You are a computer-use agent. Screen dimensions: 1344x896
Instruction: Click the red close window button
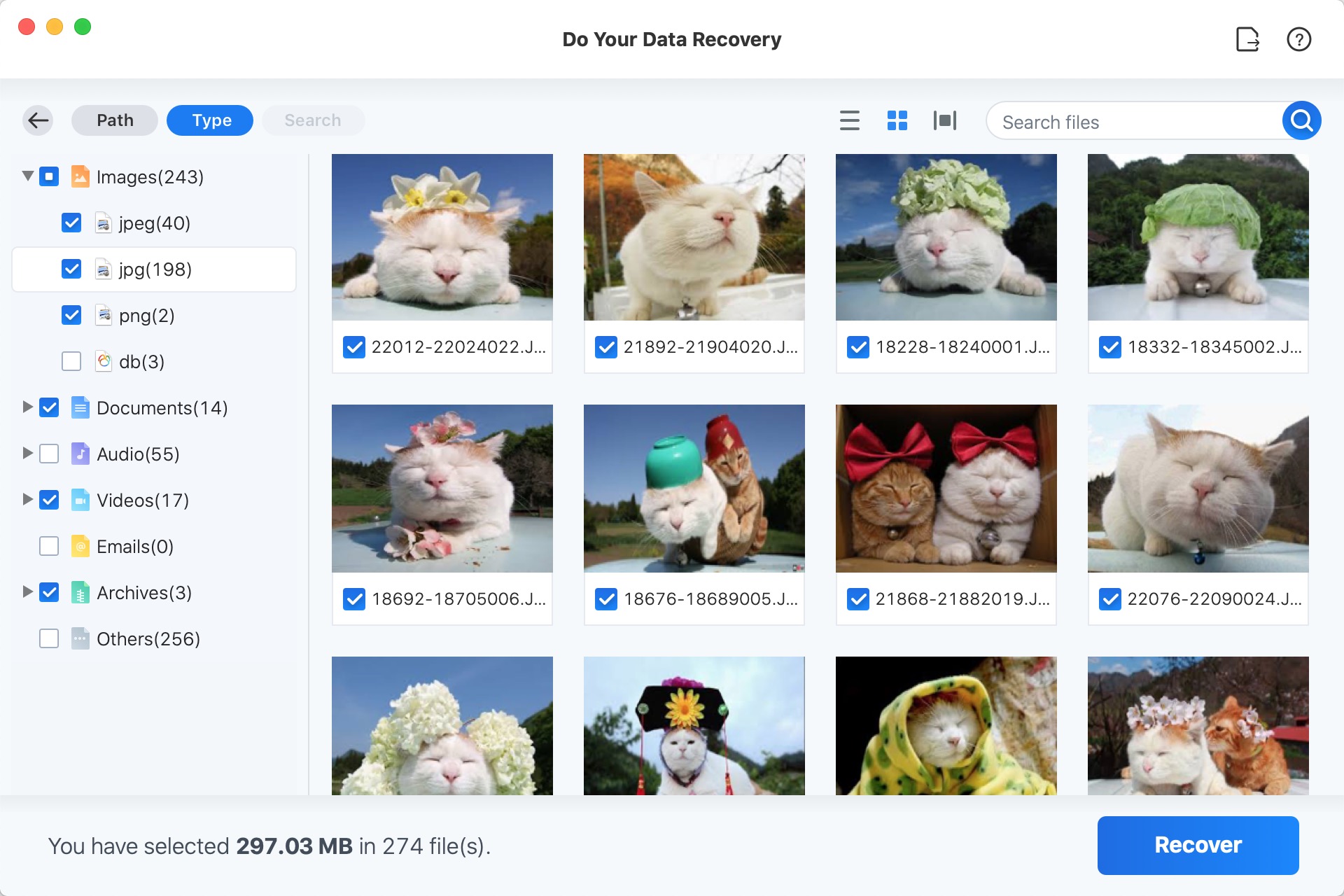click(27, 27)
